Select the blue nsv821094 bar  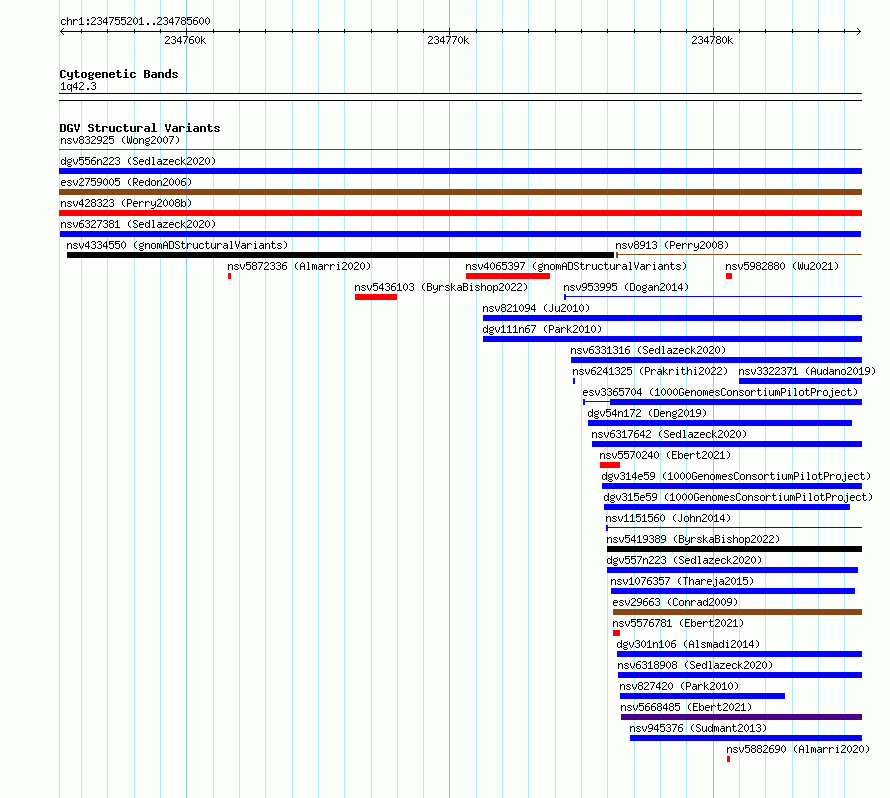[x=673, y=318]
